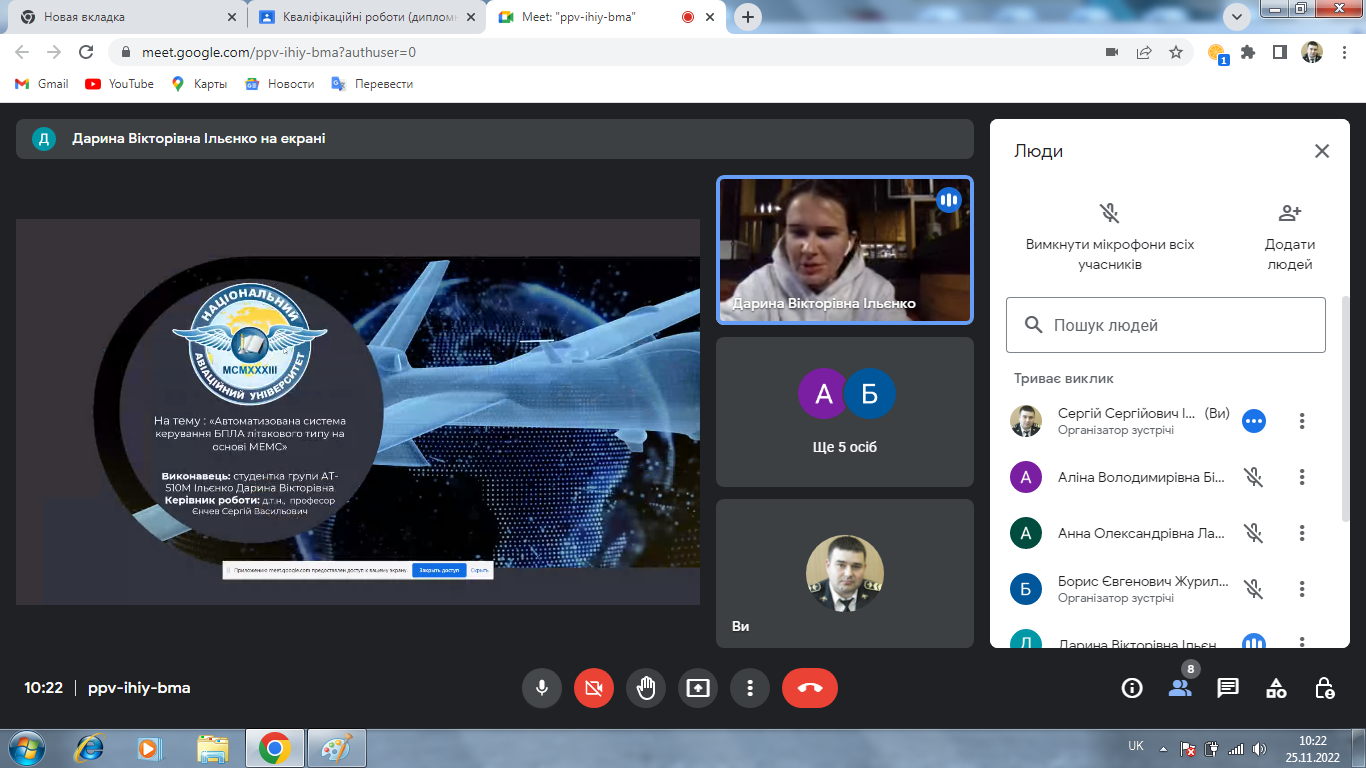Open a new browser tab
The image size is (1366, 768).
748,17
